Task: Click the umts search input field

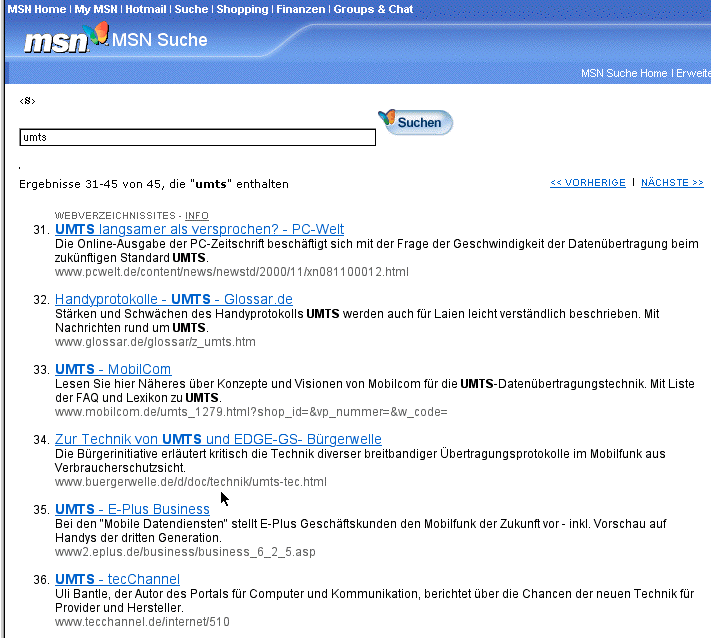Action: click(x=197, y=137)
